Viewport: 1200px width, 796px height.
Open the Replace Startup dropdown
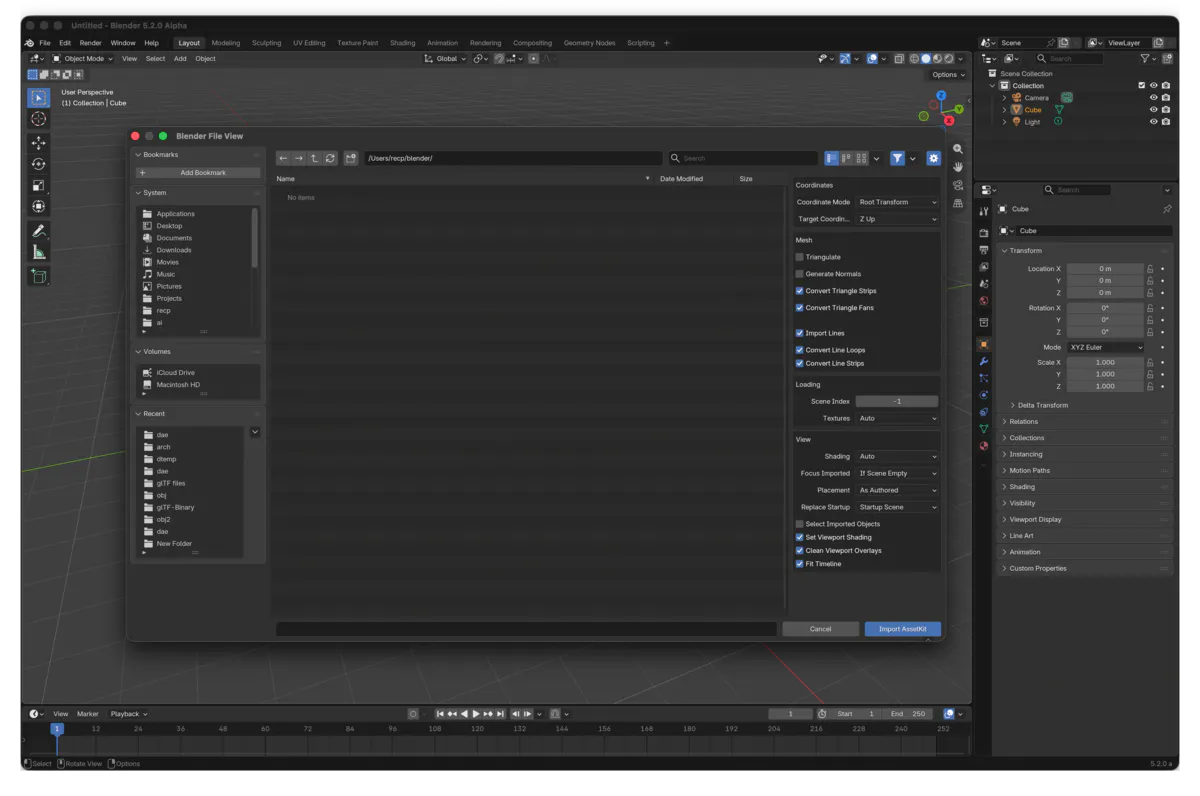[897, 507]
